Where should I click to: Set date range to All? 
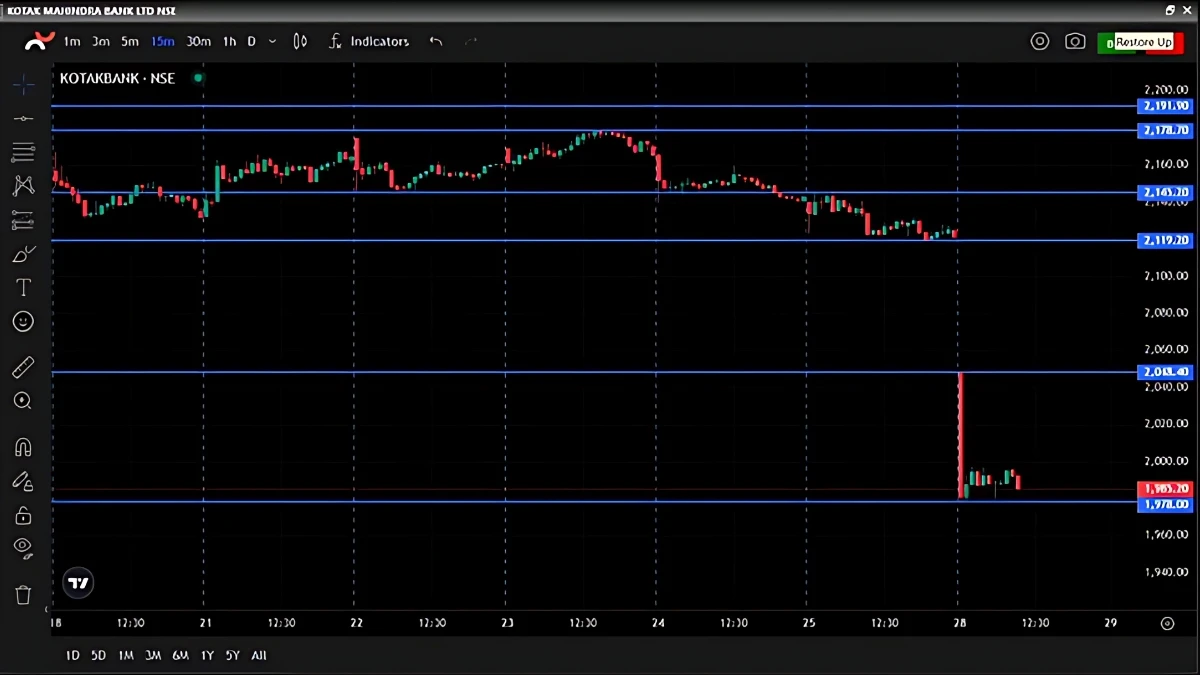[x=259, y=656]
